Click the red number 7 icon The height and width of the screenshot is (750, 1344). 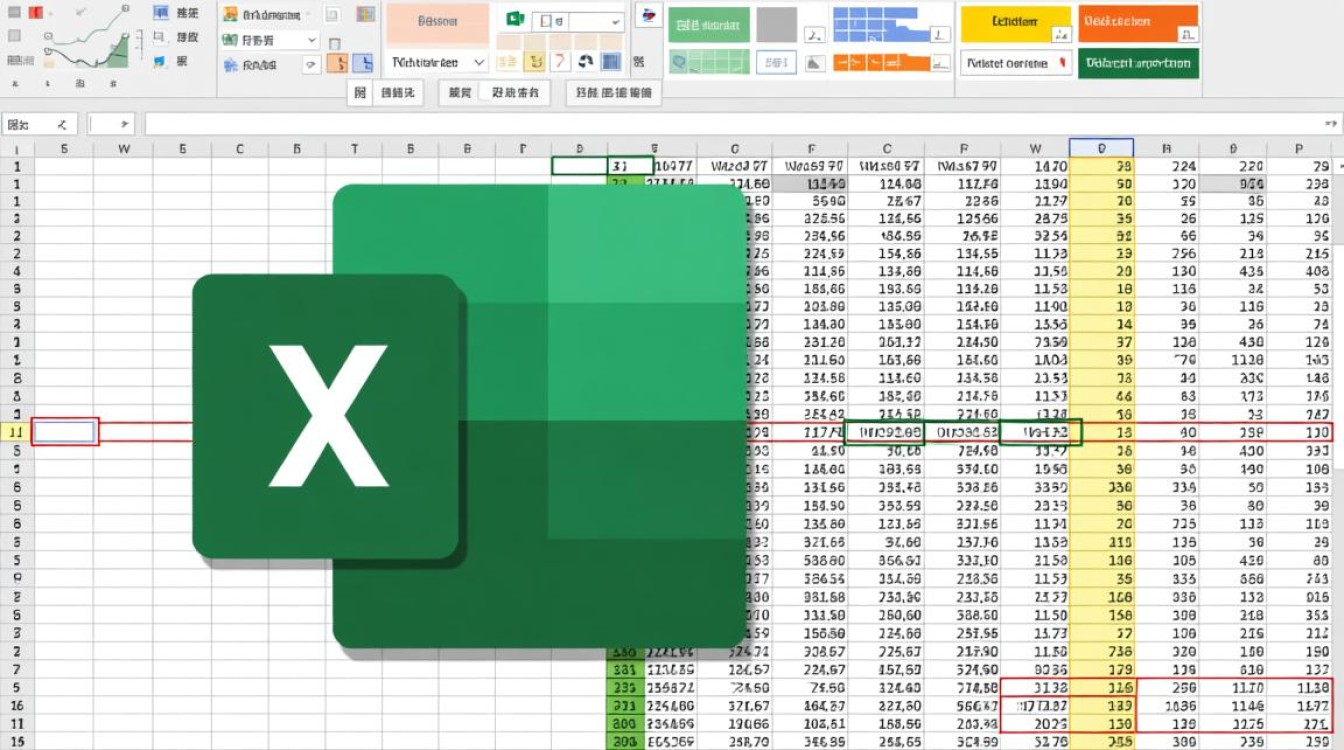[x=562, y=62]
